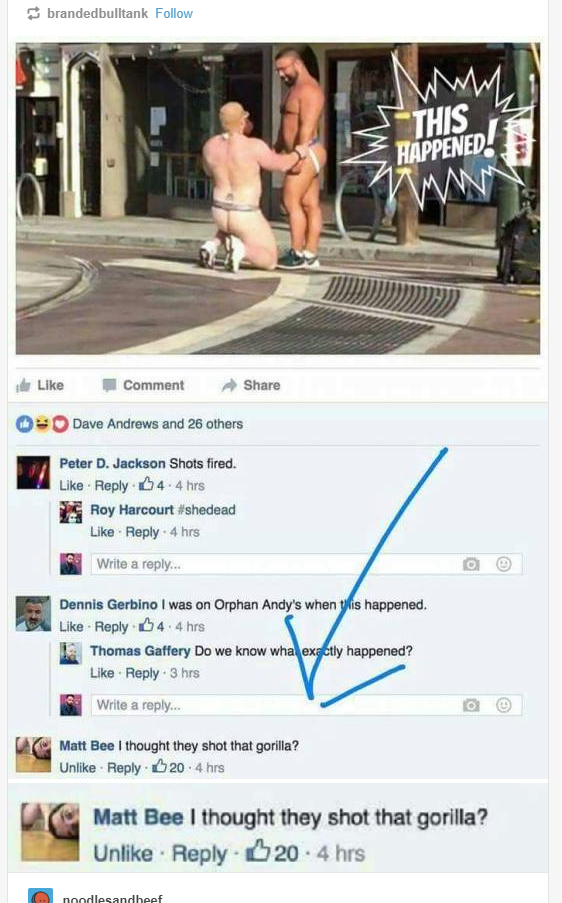Viewport: 562px width, 903px height.
Task: Like the post via thumbs-up icon
Action: [x=40, y=385]
